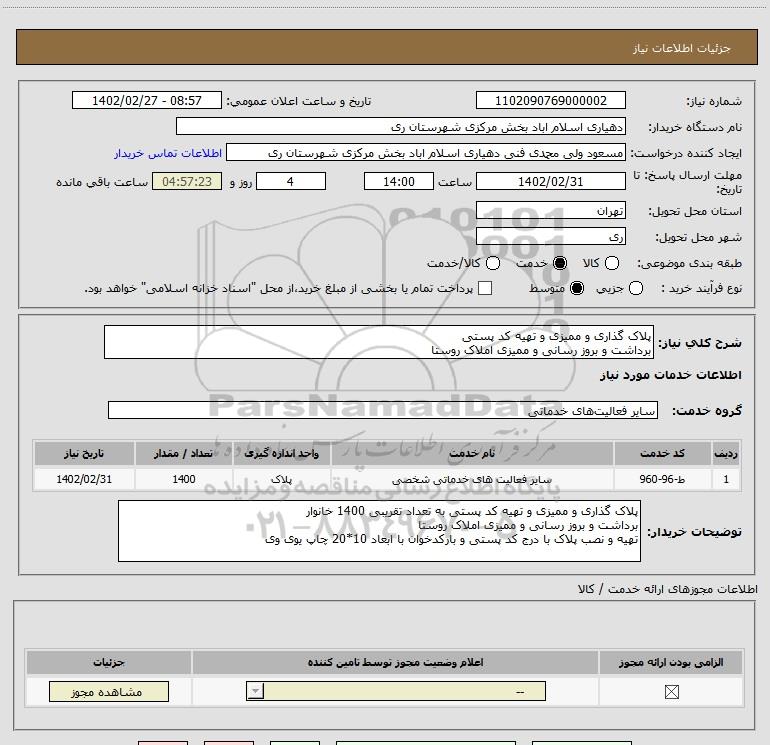Click the quantity cell 1400
Screen dimensions: 770x745
click(x=184, y=479)
